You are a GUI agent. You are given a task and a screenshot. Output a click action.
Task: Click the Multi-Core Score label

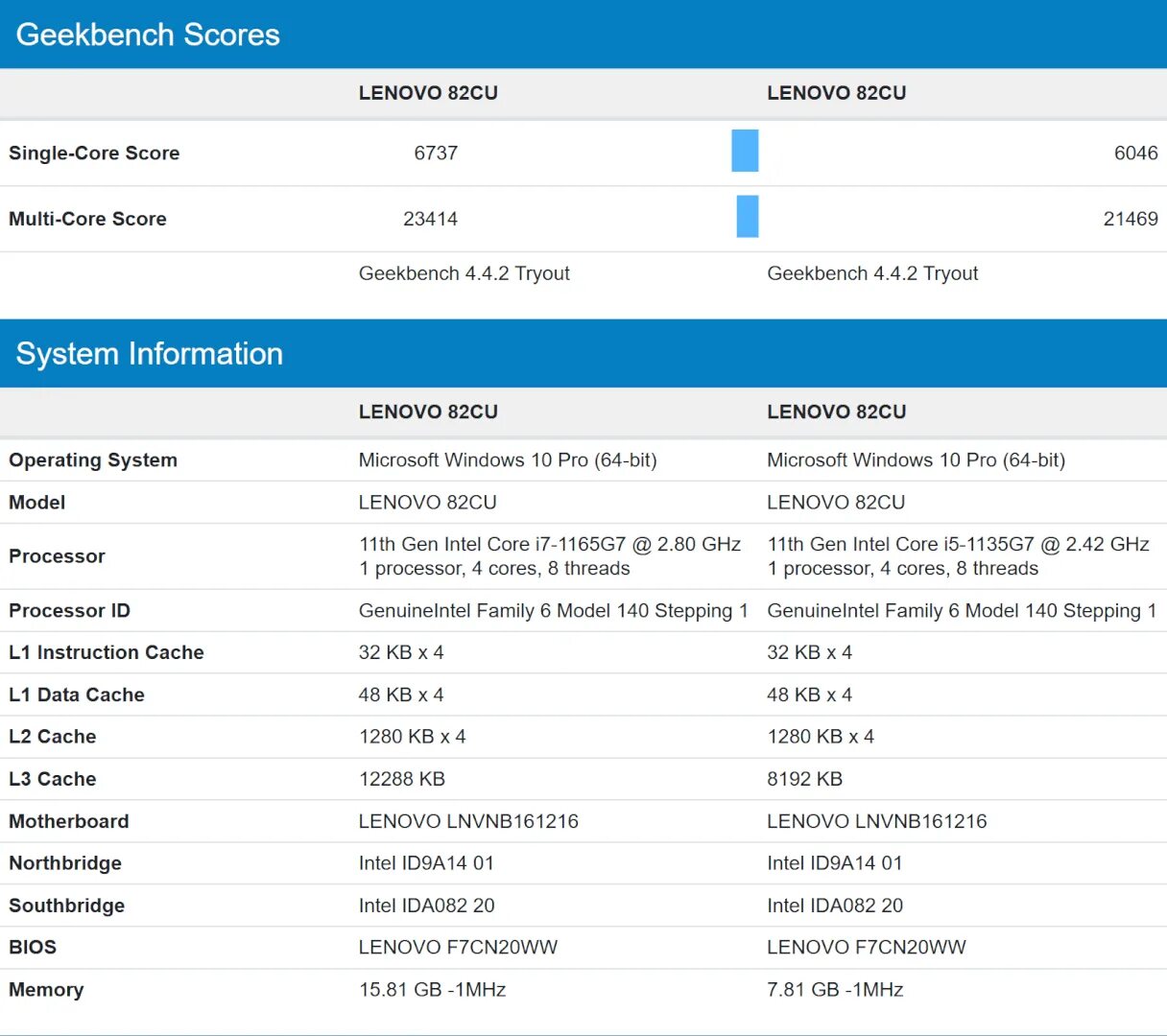click(87, 219)
